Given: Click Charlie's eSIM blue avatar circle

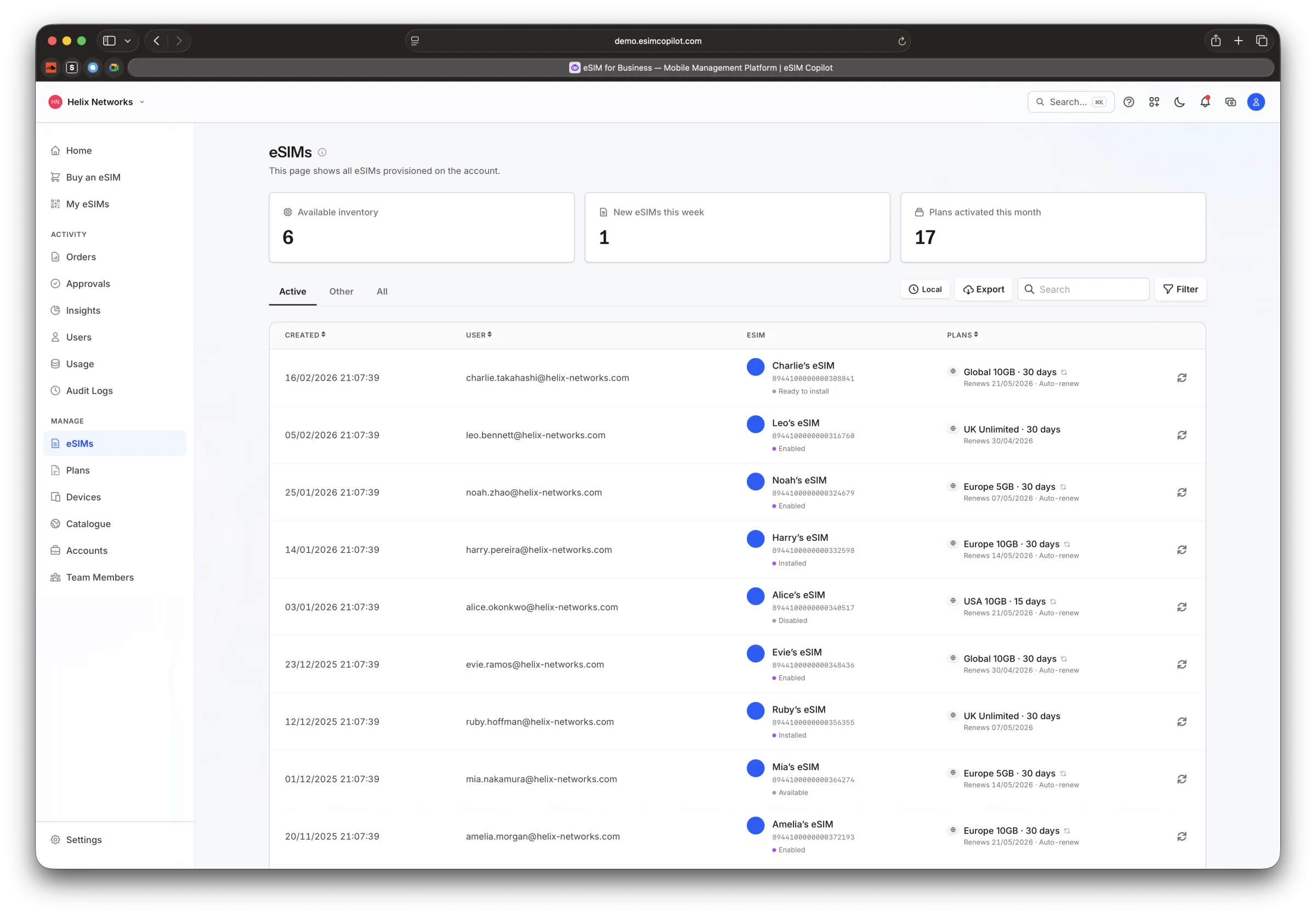Looking at the screenshot, I should pyautogui.click(x=756, y=367).
